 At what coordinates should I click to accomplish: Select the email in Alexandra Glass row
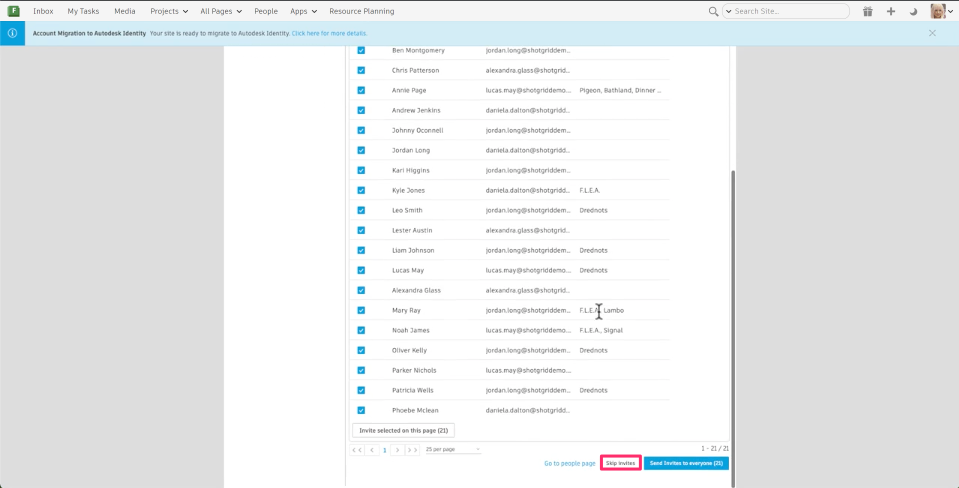[528, 290]
